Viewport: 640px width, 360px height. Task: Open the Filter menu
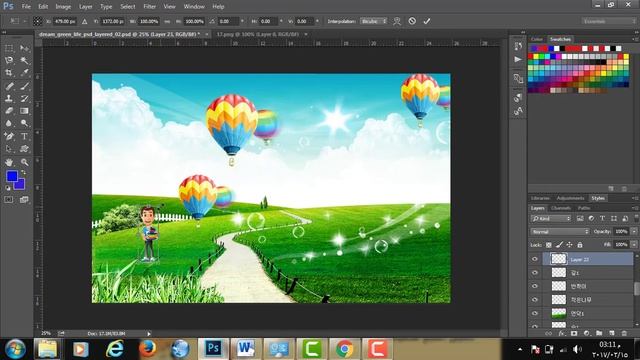point(149,7)
